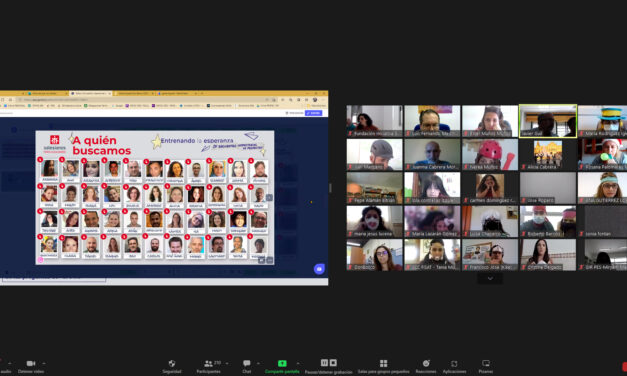This screenshot has width=627, height=376.
Task: Open Salas para grupos pequeños
Action: pos(383,366)
